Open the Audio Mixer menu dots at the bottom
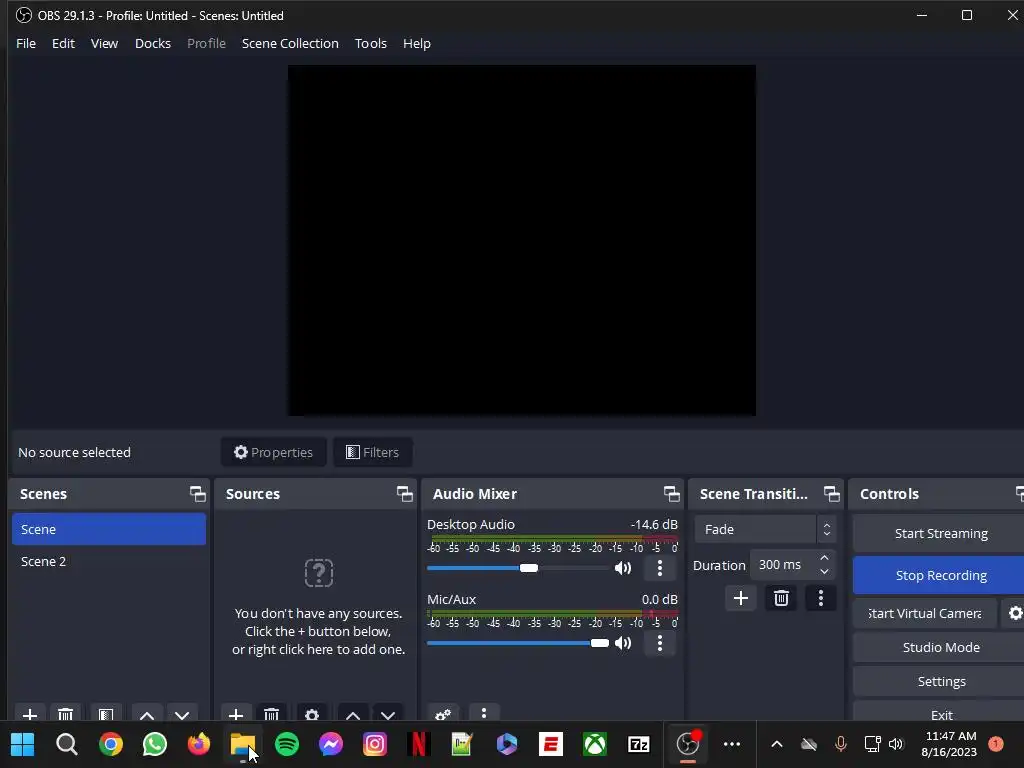 click(x=484, y=713)
